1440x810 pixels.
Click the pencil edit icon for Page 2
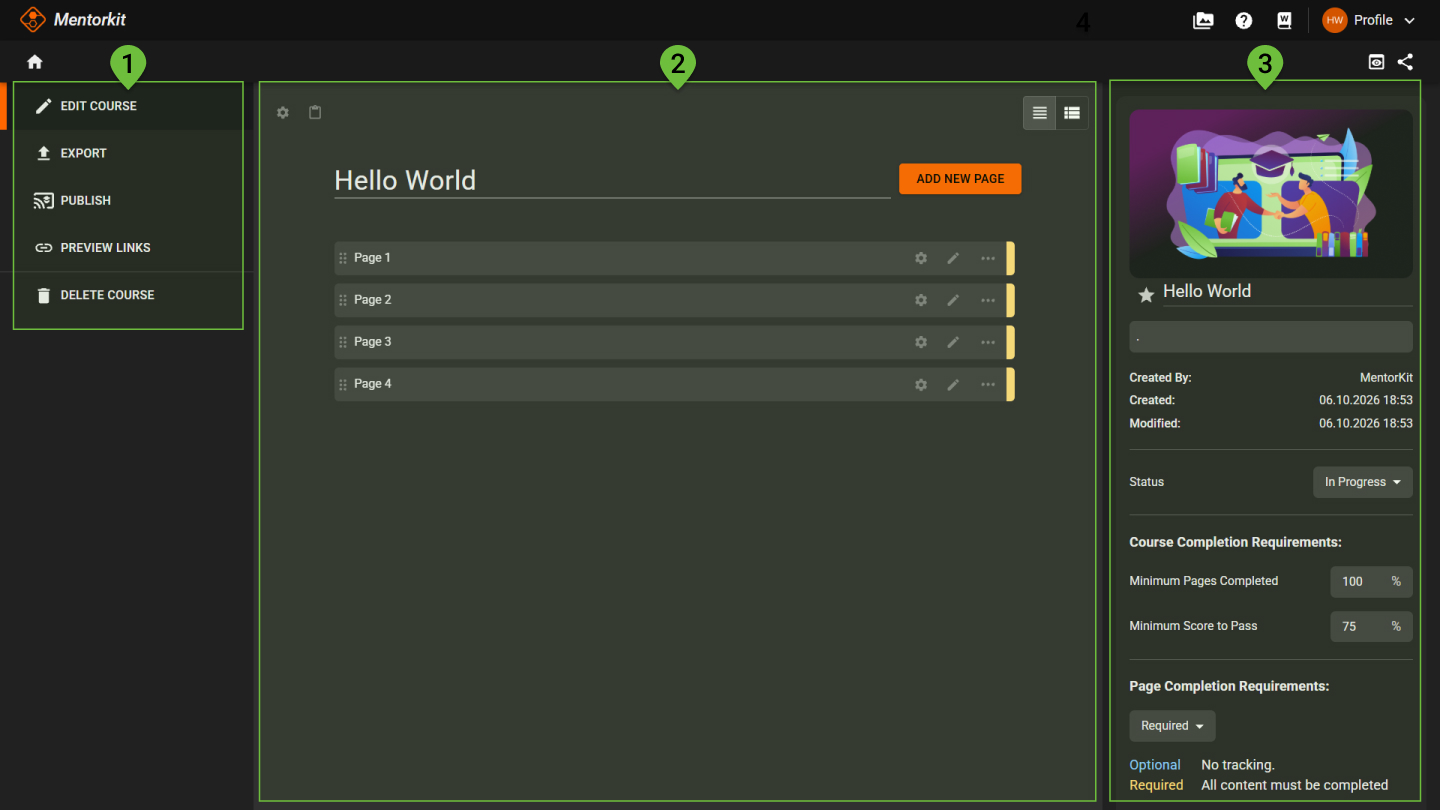tap(953, 300)
